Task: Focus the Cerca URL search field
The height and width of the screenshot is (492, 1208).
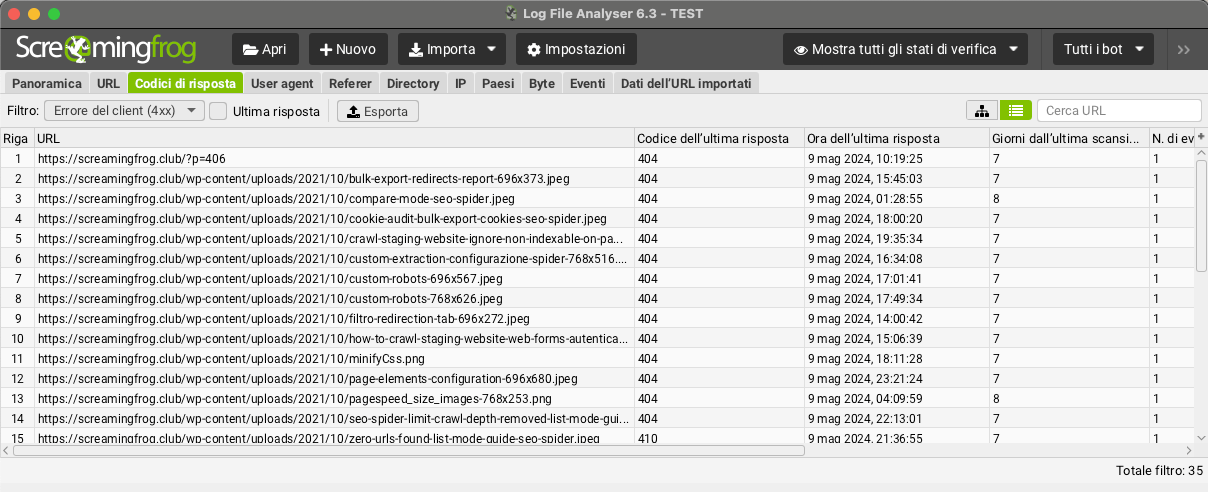Action: (x=1118, y=111)
